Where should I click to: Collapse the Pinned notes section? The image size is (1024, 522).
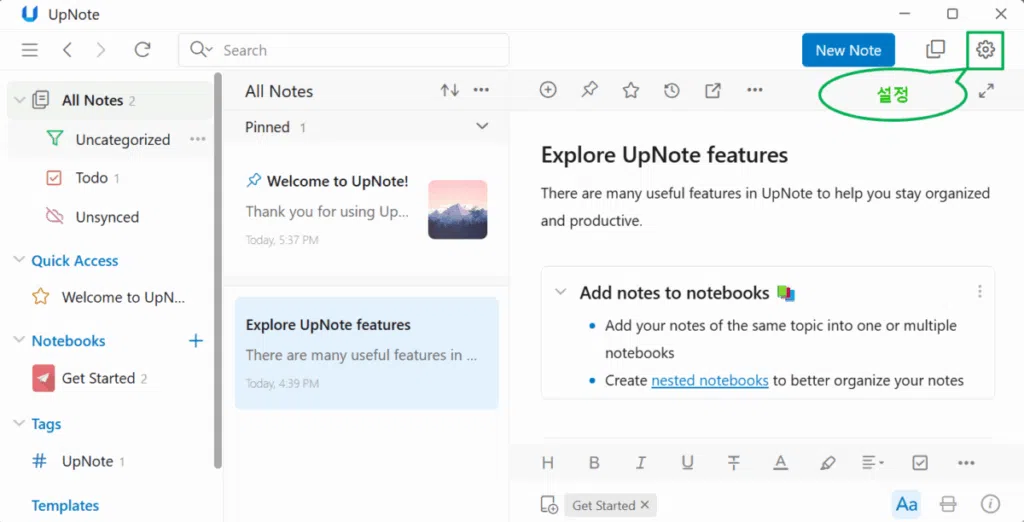tap(482, 127)
